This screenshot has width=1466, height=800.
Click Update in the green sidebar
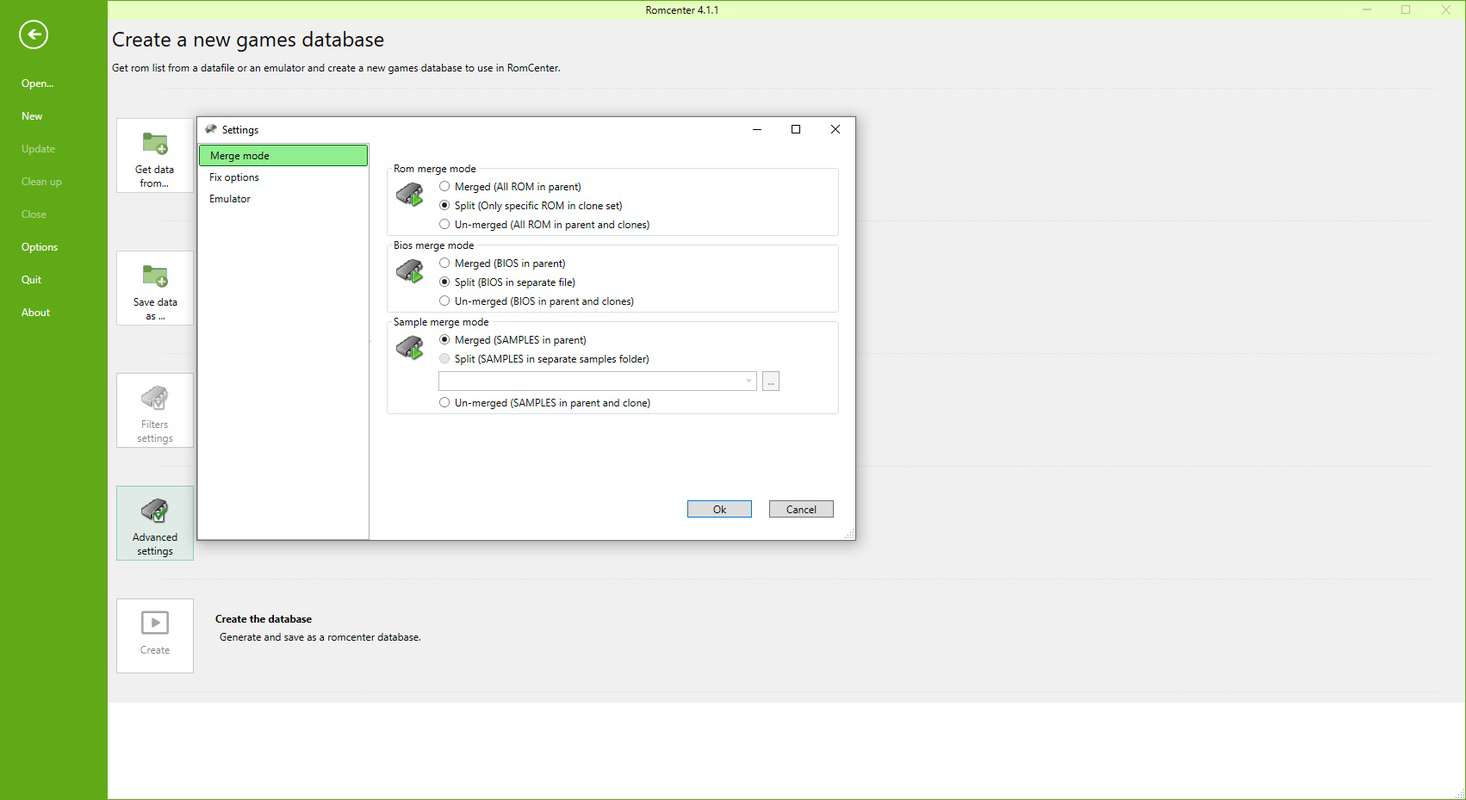38,149
